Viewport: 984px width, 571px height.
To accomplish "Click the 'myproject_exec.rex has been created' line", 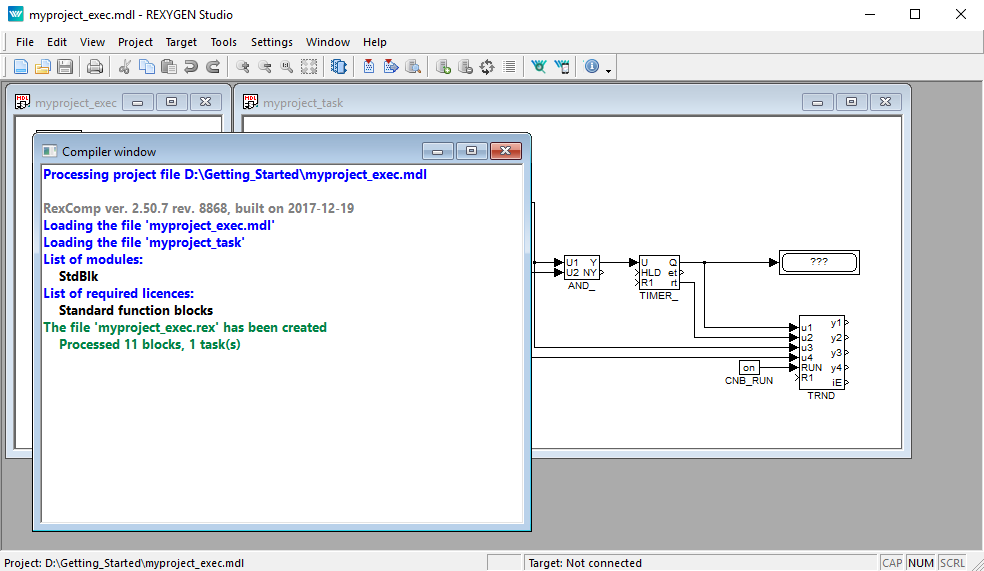I will click(185, 327).
